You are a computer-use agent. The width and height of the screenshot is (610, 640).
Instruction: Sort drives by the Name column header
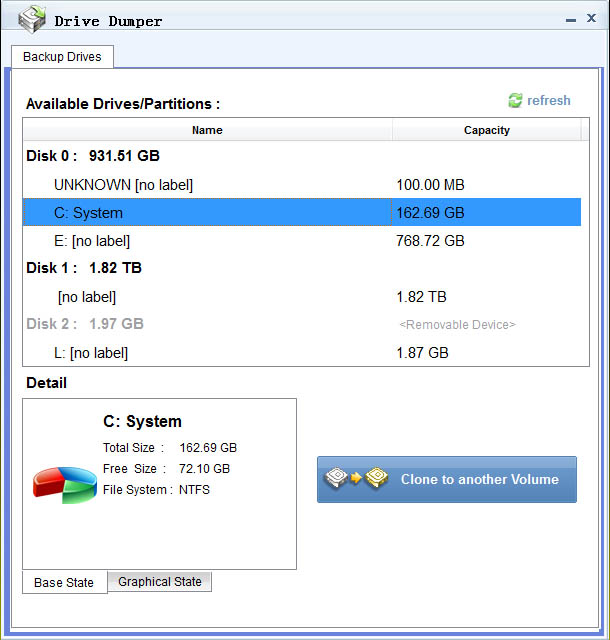click(207, 130)
